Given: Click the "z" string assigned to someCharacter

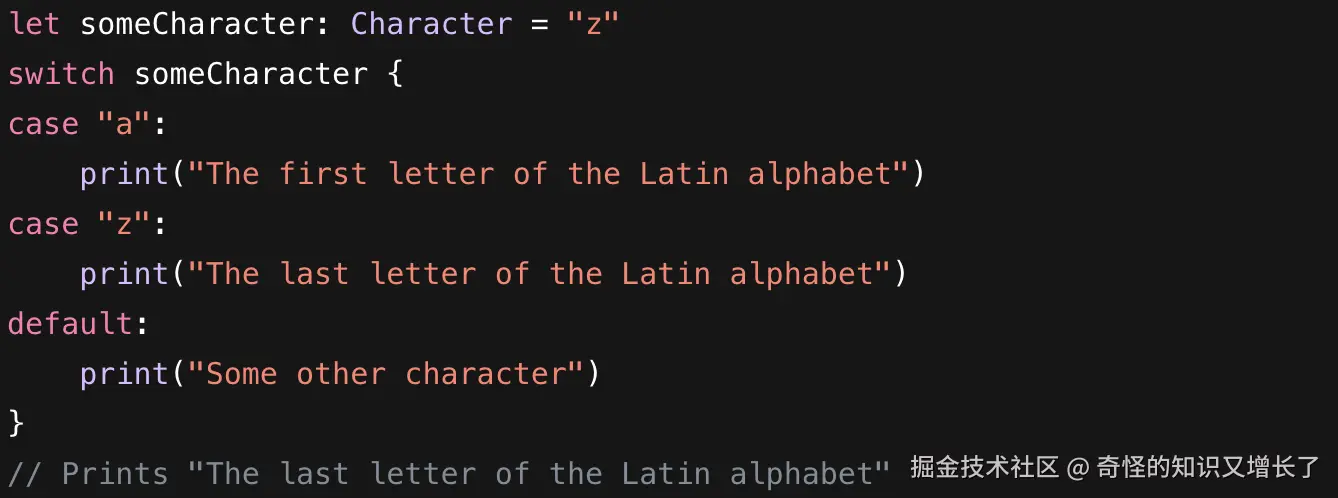Looking at the screenshot, I should pos(594,24).
